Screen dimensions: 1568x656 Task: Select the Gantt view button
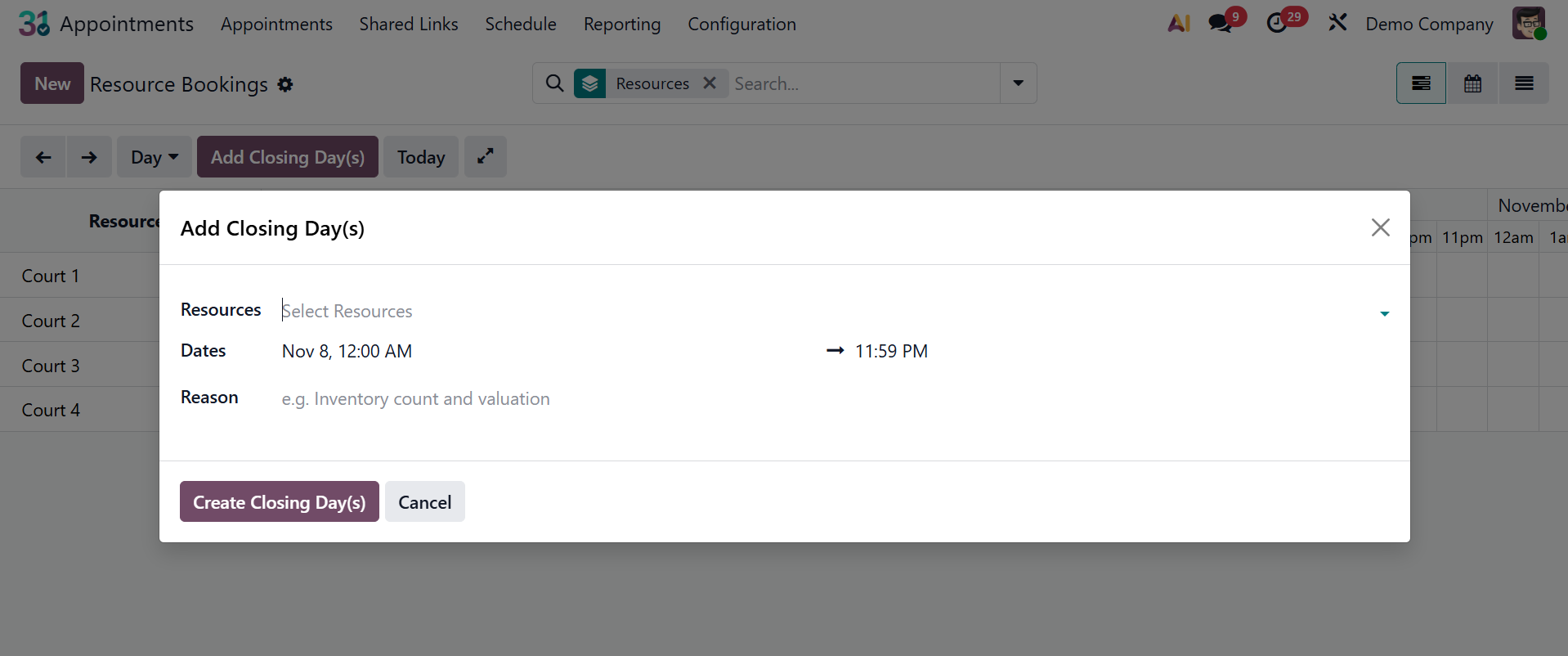(1421, 83)
